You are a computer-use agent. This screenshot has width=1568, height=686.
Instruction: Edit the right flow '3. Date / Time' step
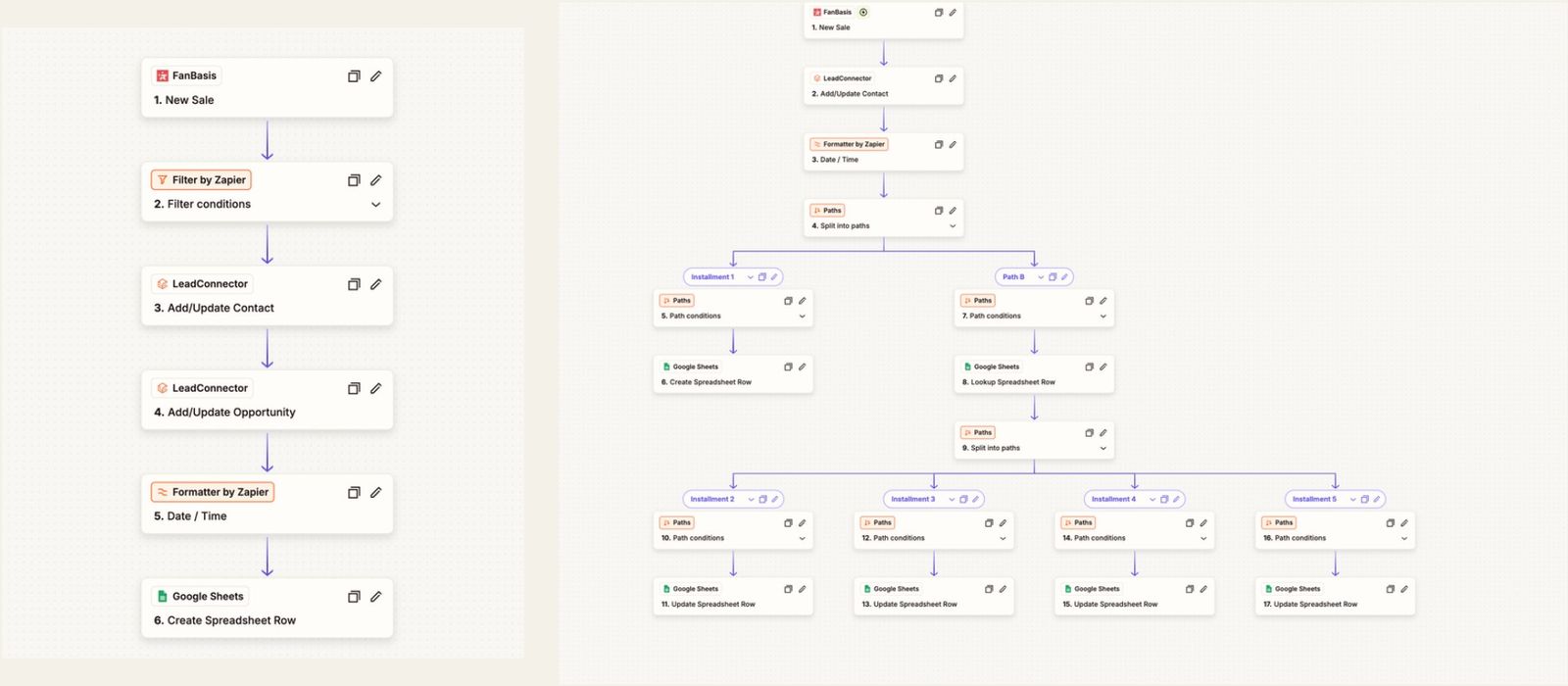click(x=953, y=144)
